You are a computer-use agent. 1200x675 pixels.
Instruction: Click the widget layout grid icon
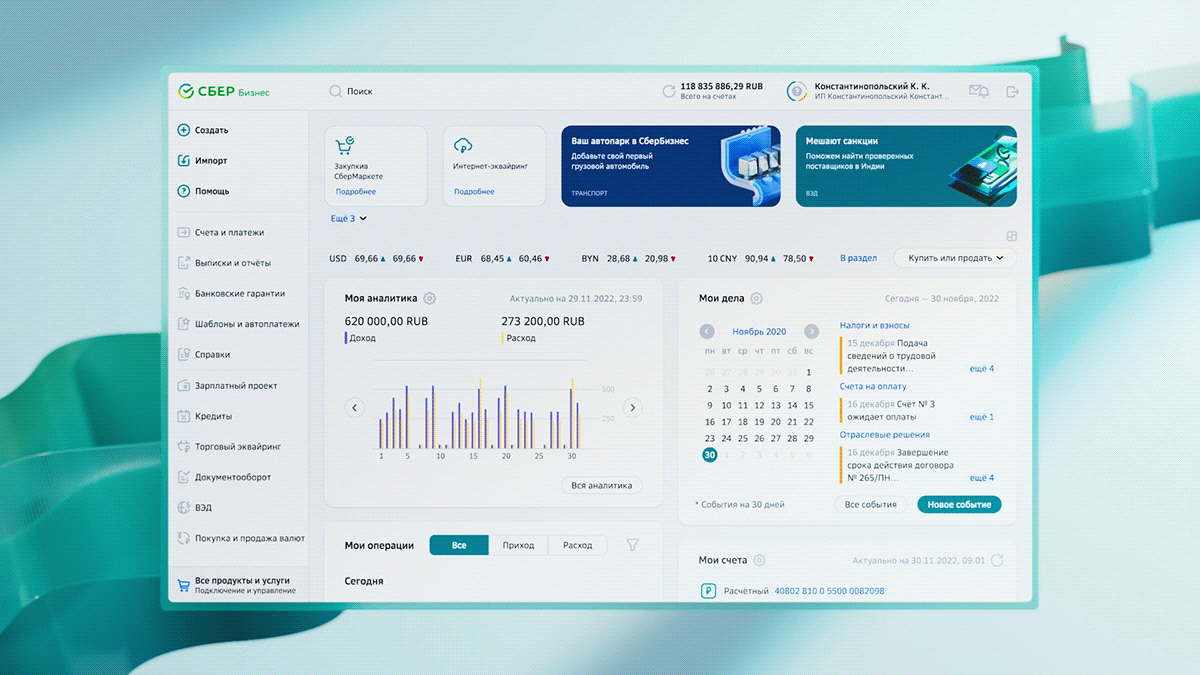pos(1011,237)
